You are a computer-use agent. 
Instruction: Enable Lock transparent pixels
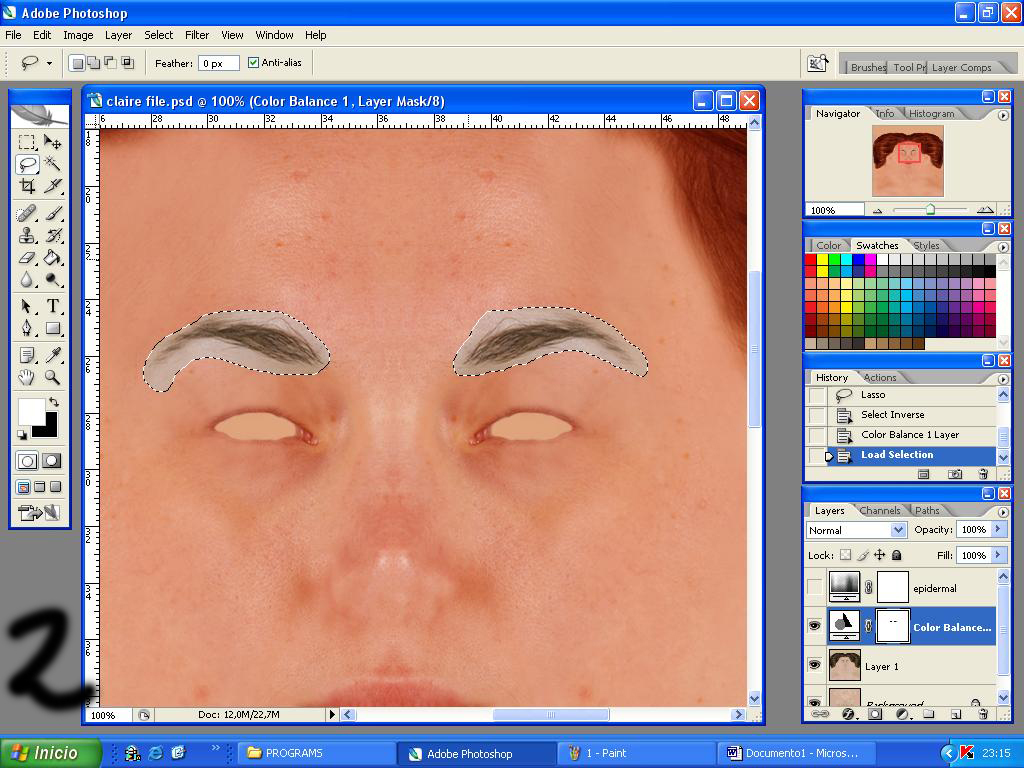coord(845,555)
